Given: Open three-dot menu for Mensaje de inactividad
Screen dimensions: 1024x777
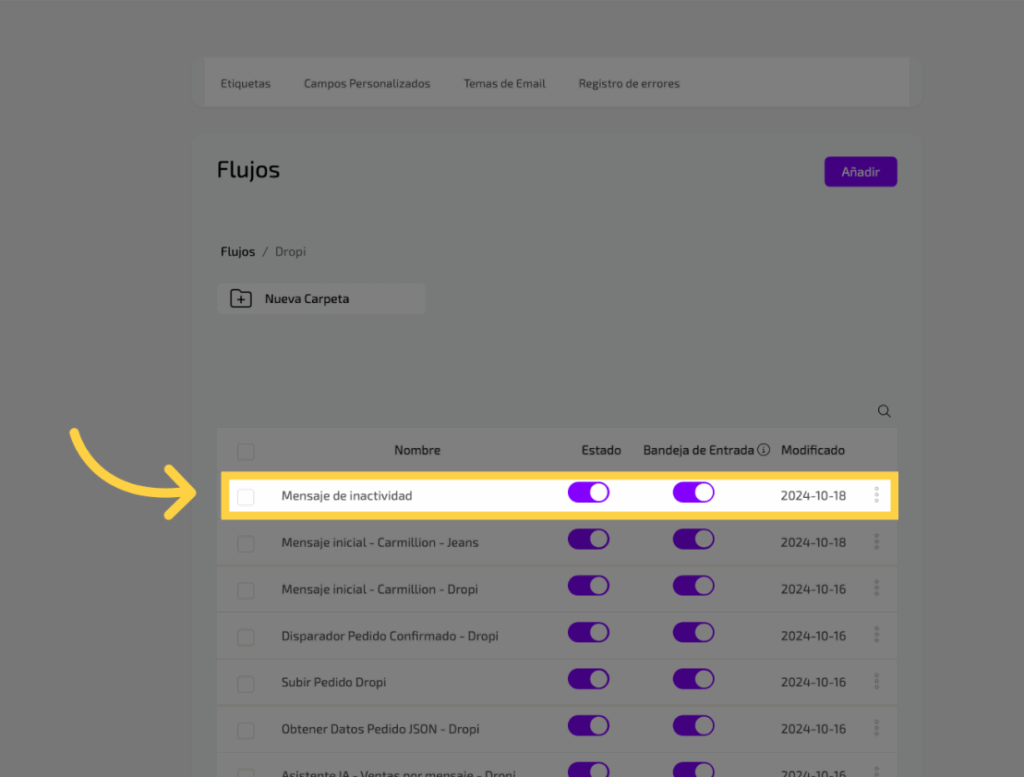Looking at the screenshot, I should coord(877,495).
